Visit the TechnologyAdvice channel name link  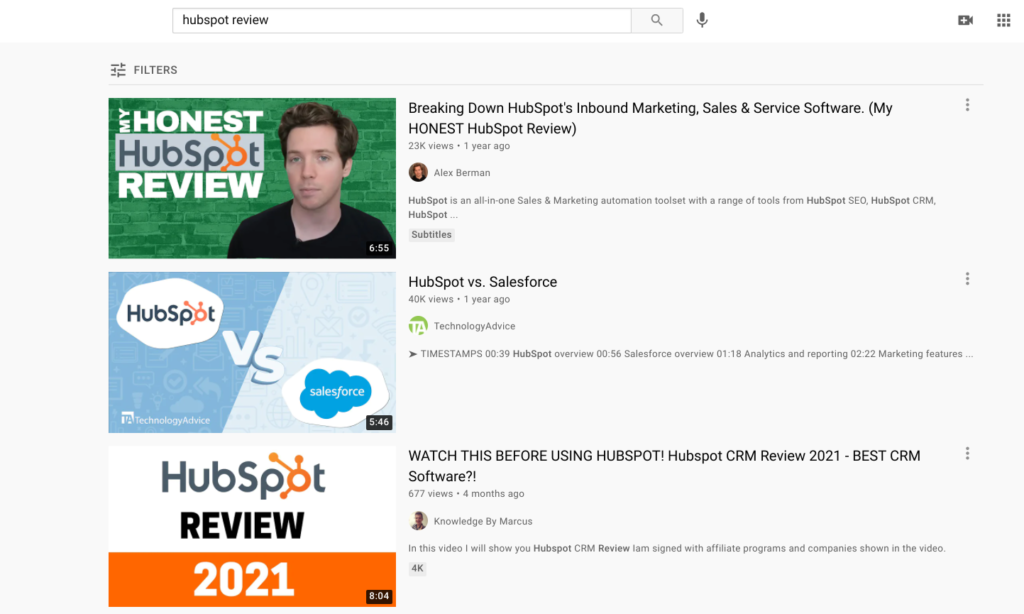(x=474, y=327)
